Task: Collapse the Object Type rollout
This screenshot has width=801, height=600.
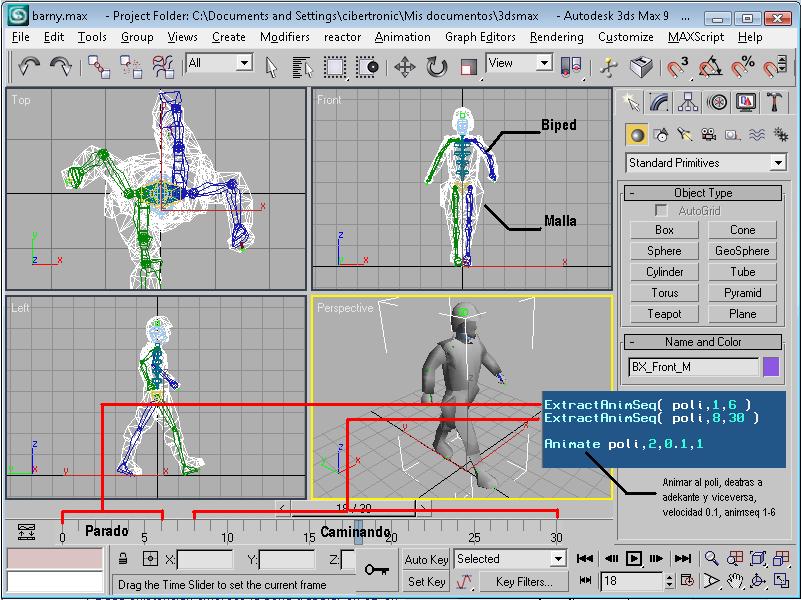Action: tap(703, 193)
